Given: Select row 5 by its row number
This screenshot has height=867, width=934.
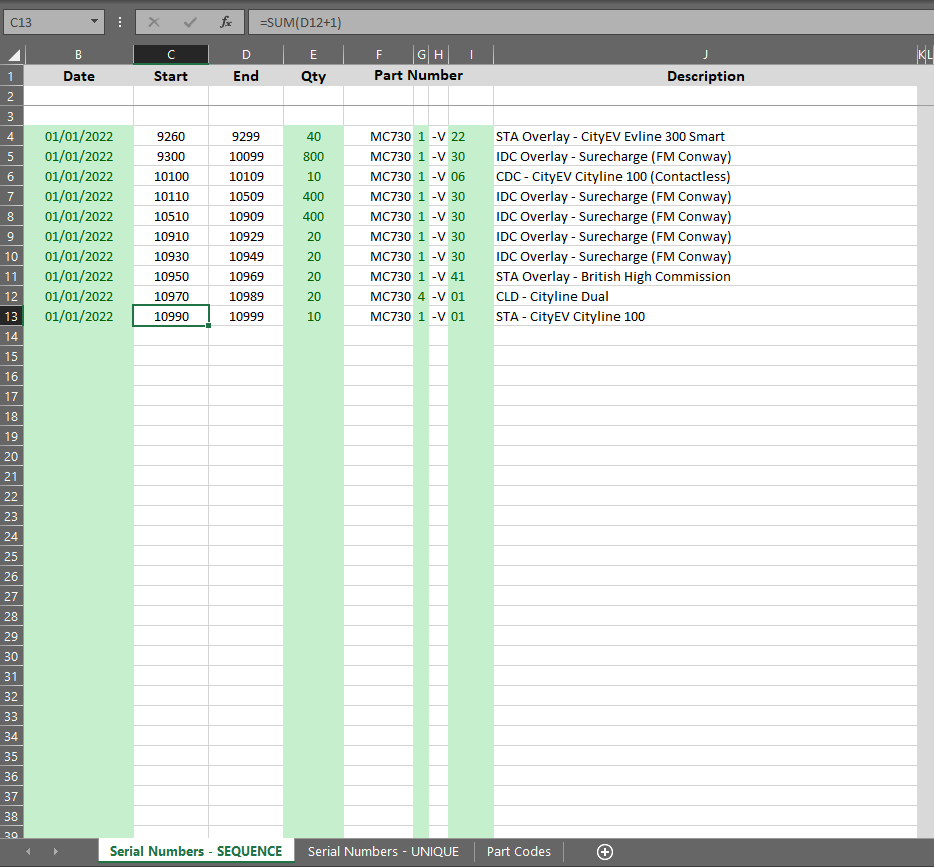Looking at the screenshot, I should click(11, 156).
